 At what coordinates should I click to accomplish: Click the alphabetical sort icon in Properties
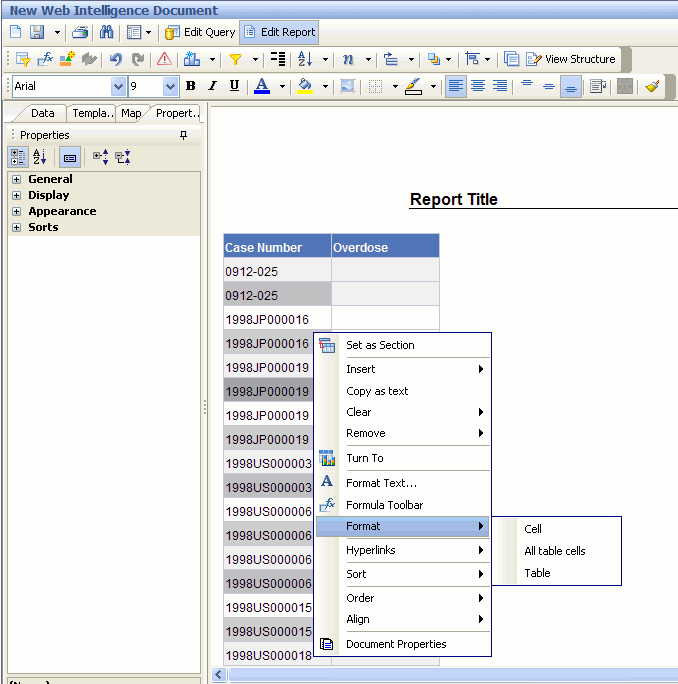(x=40, y=157)
